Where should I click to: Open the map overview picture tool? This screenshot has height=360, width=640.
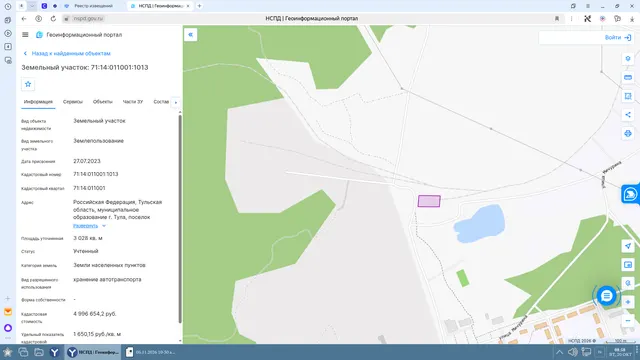(628, 265)
